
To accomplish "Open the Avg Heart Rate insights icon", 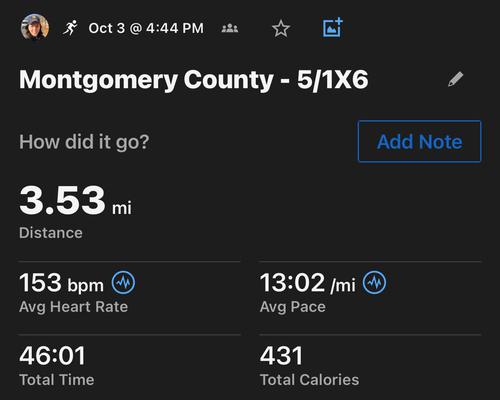I will (123, 283).
